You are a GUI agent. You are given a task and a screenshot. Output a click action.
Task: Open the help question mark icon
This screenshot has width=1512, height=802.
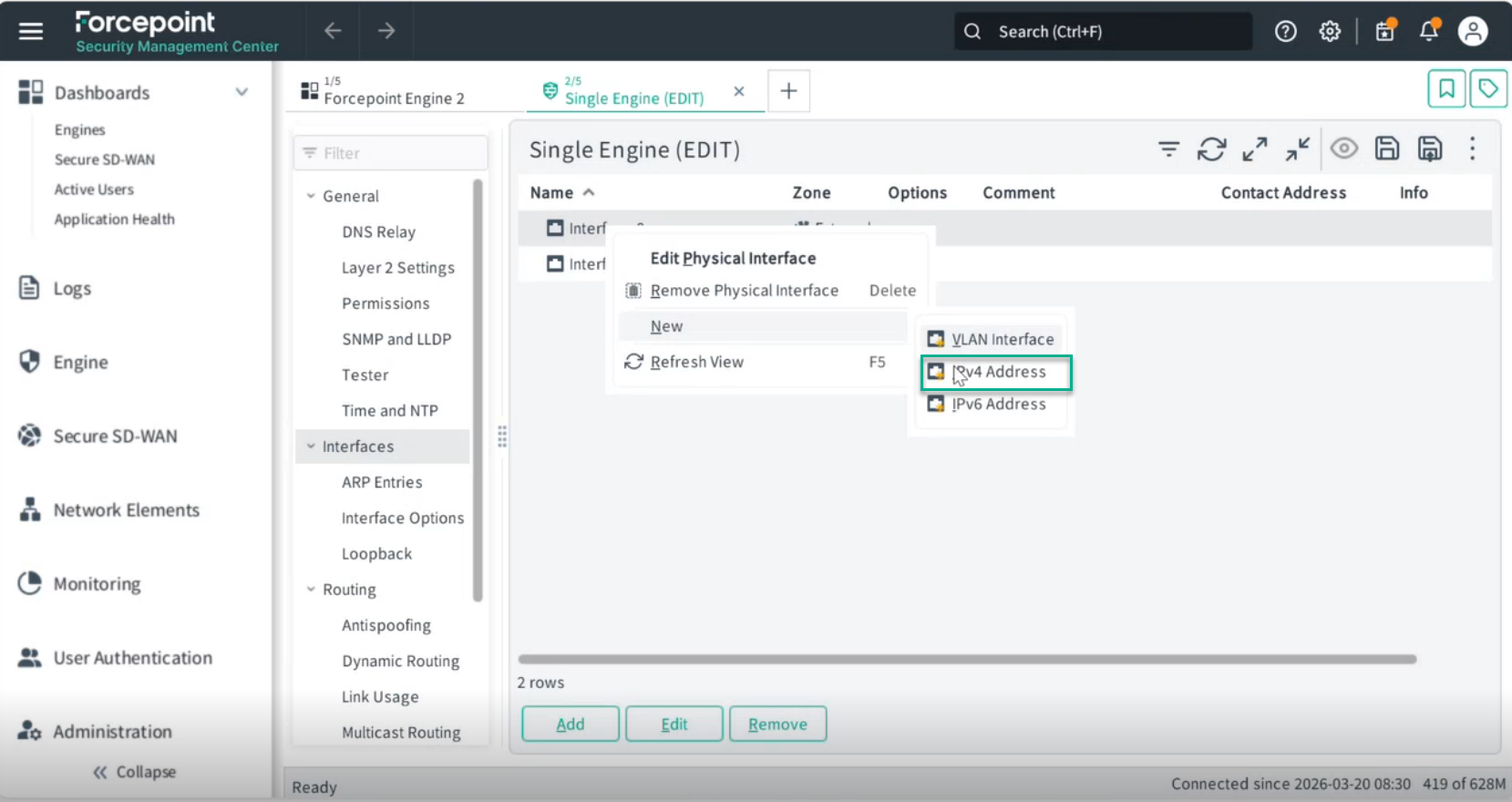point(1286,31)
